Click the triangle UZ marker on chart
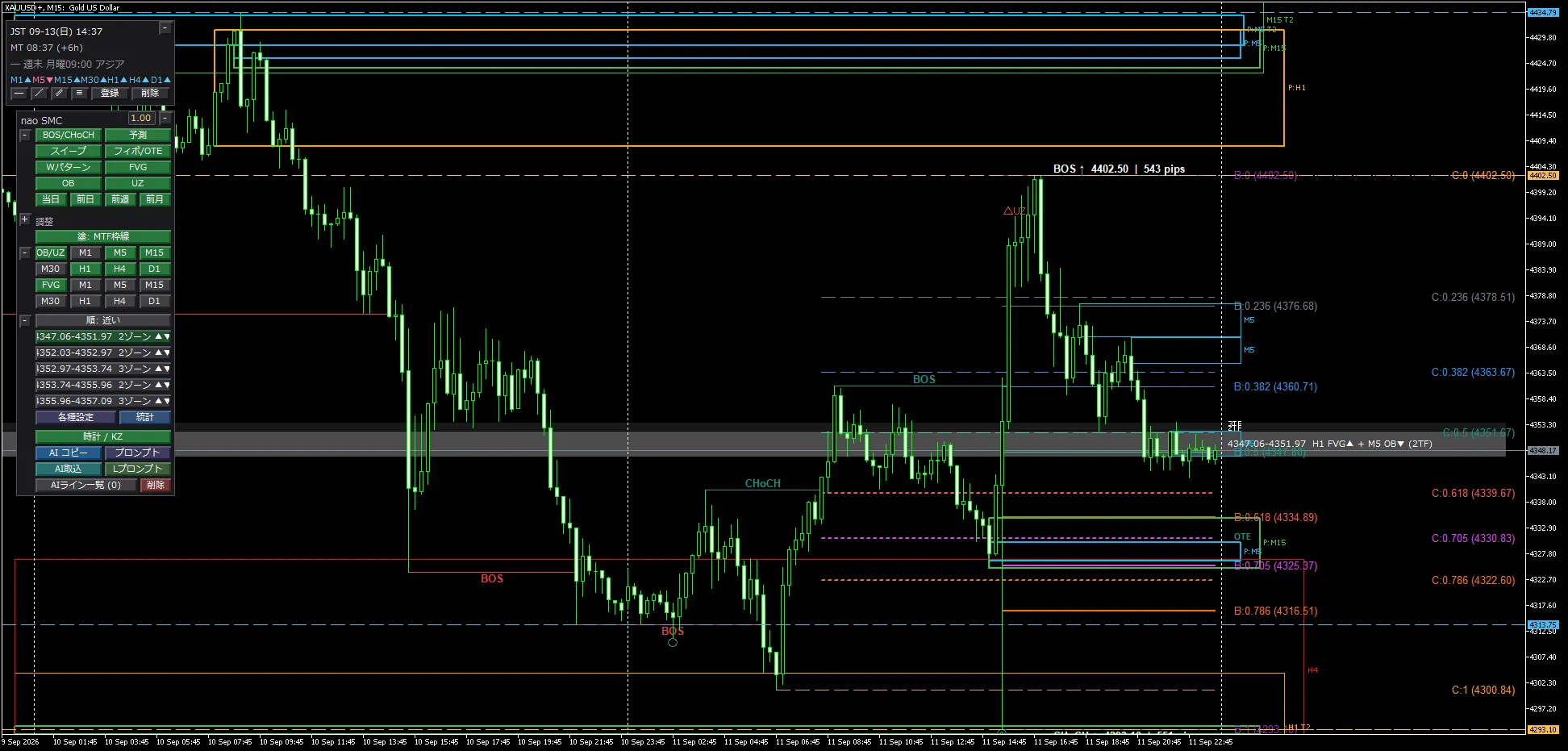1568x751 pixels. [x=1015, y=211]
